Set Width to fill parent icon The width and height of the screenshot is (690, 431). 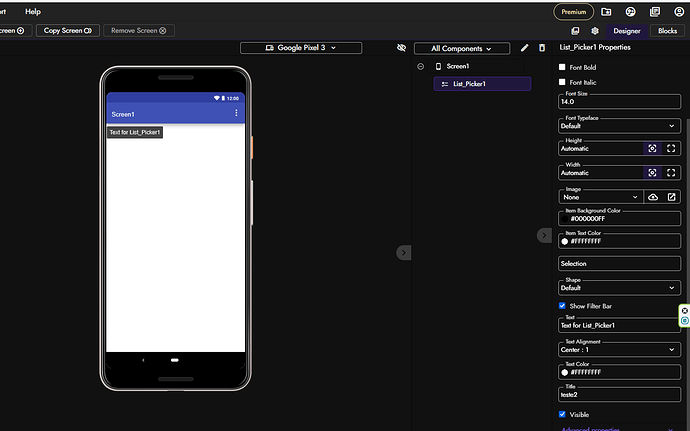tap(672, 172)
